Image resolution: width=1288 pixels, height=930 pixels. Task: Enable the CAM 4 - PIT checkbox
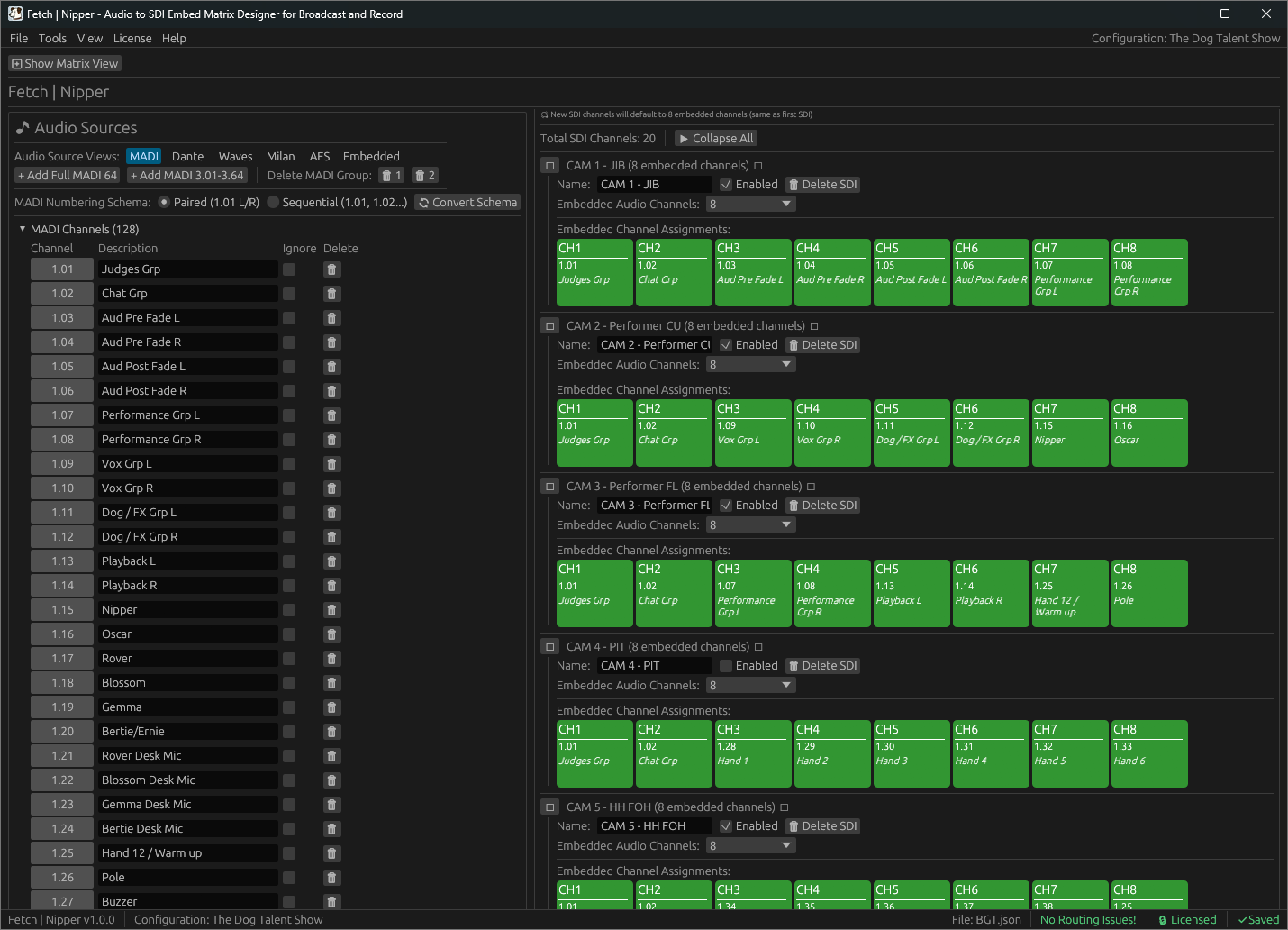(726, 666)
